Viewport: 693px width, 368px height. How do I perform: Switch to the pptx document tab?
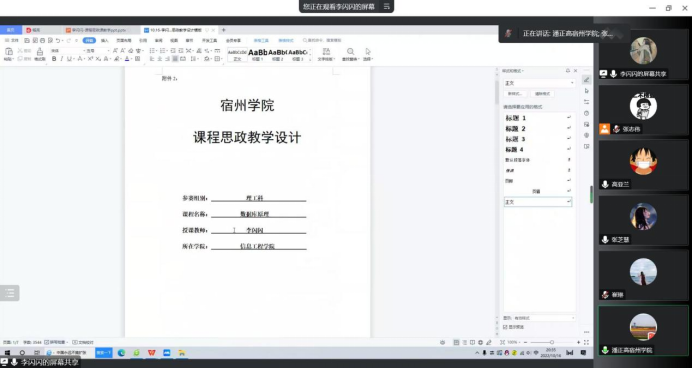click(x=96, y=30)
